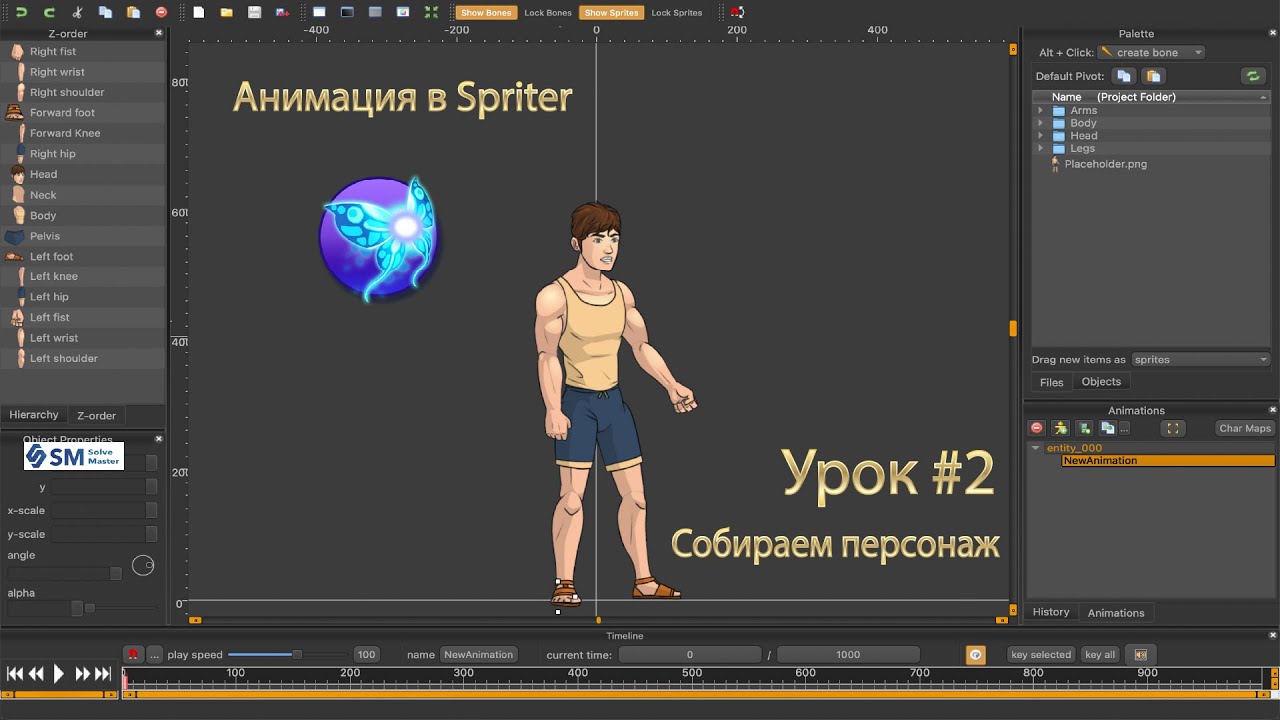Toggle Show Sprites button
Viewport: 1280px width, 720px height.
[611, 13]
